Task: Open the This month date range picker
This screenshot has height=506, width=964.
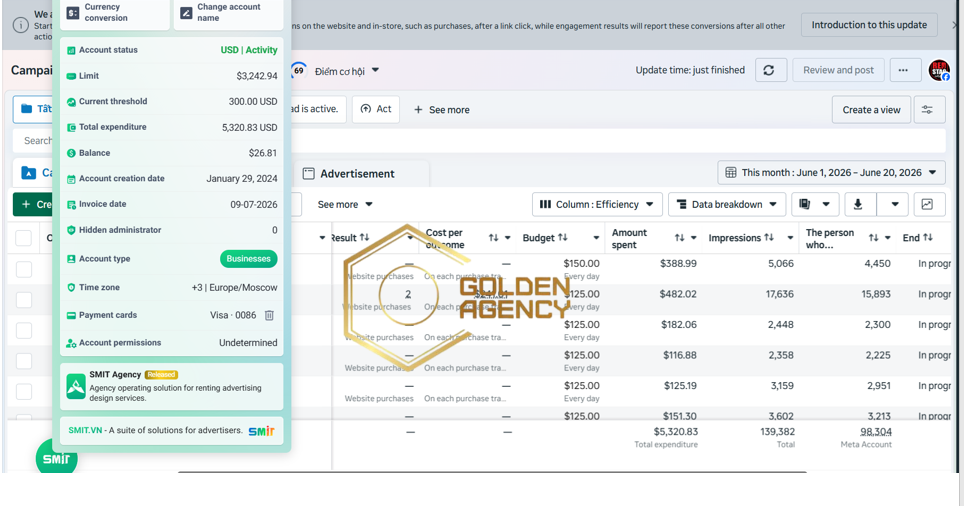Action: [831, 173]
